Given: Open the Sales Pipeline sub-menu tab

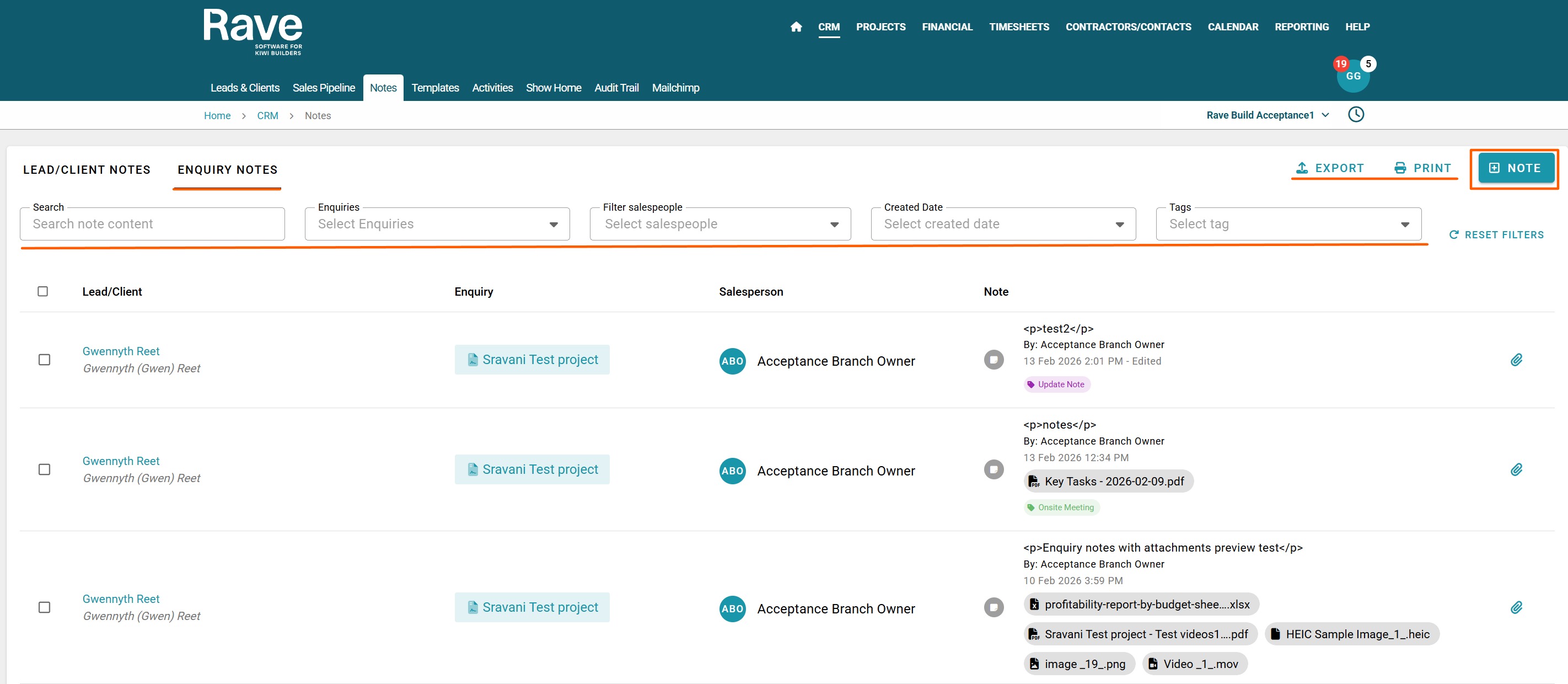Looking at the screenshot, I should [x=323, y=88].
